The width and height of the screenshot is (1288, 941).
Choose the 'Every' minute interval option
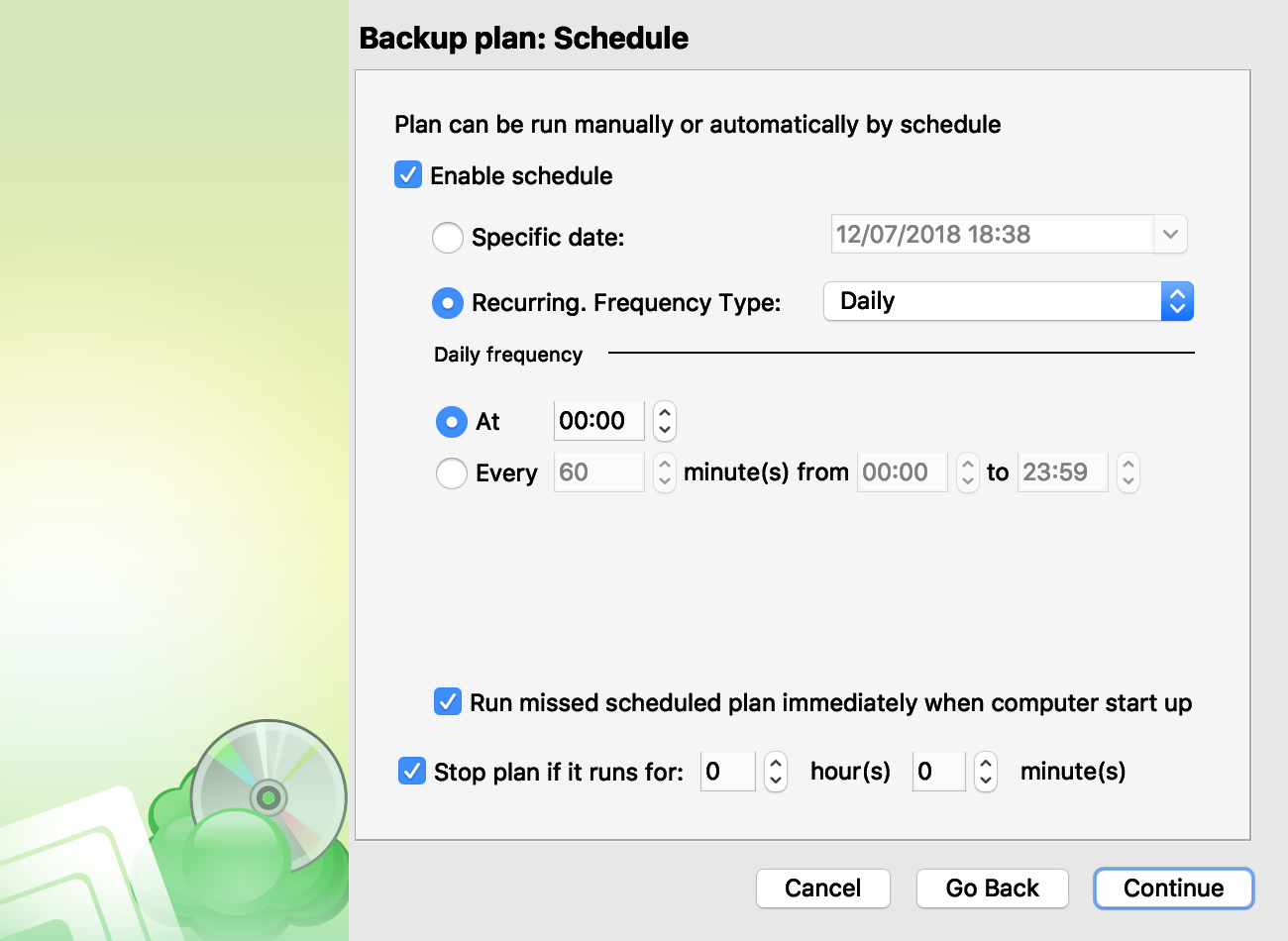tap(452, 472)
